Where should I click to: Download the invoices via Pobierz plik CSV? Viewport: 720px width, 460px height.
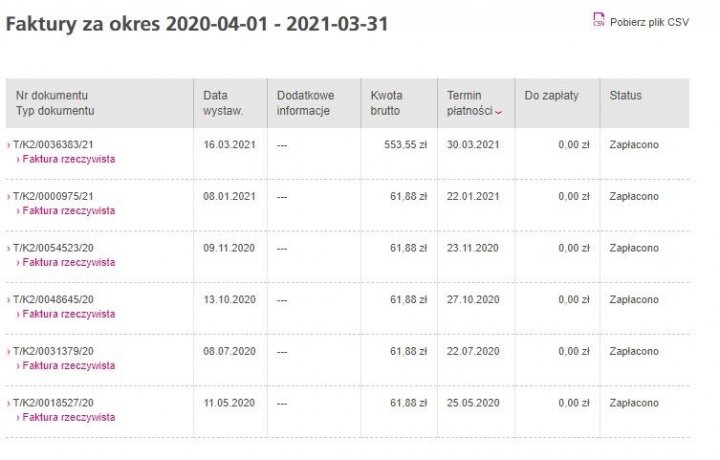coord(649,20)
